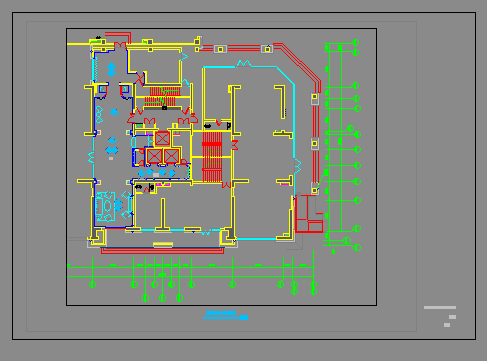Select the cyan folding door on room's right wall
The height and width of the screenshot is (361, 487).
tap(297, 166)
